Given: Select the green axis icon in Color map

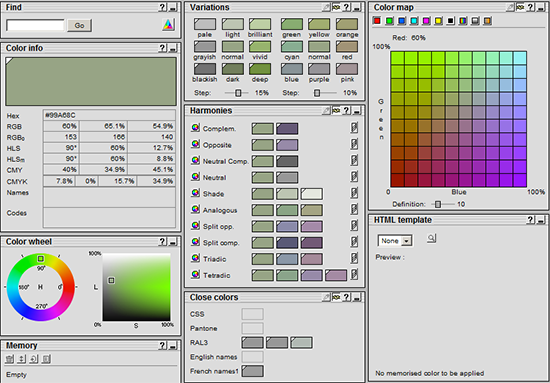Looking at the screenshot, I should coord(389,21).
